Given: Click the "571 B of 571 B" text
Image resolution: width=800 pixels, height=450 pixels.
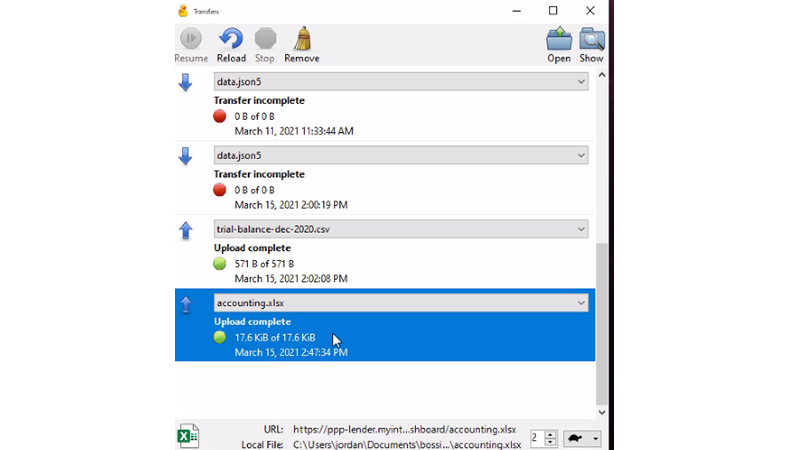Looking at the screenshot, I should pyautogui.click(x=264, y=264).
